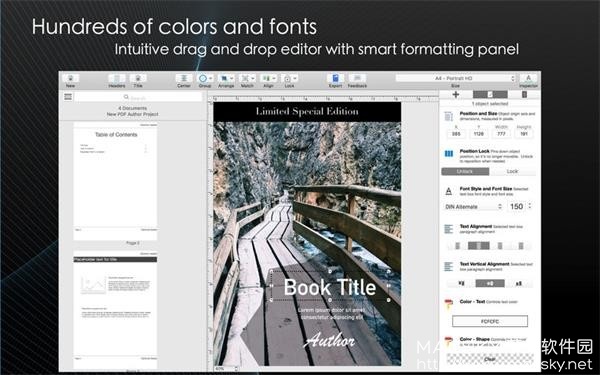
Task: Select the Lorem ipsum subtitle text
Action: [331, 314]
